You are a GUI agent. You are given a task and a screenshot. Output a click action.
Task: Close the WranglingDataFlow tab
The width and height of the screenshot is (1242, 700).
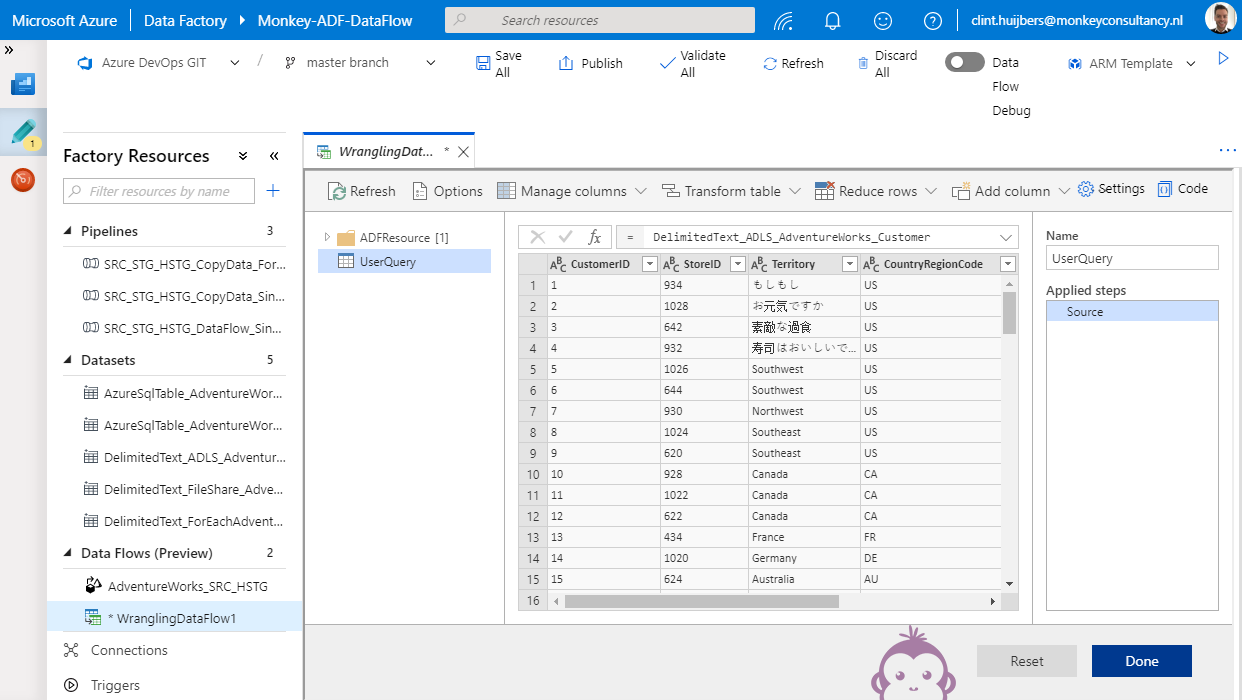click(463, 152)
